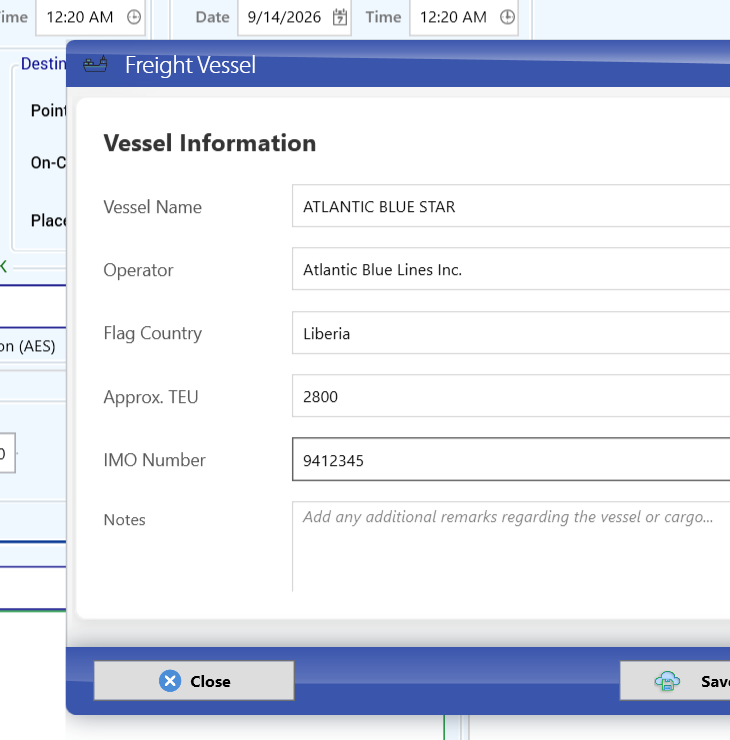Viewport: 730px width, 740px height.
Task: Click the (AES) text in background window
Action: coord(37,346)
